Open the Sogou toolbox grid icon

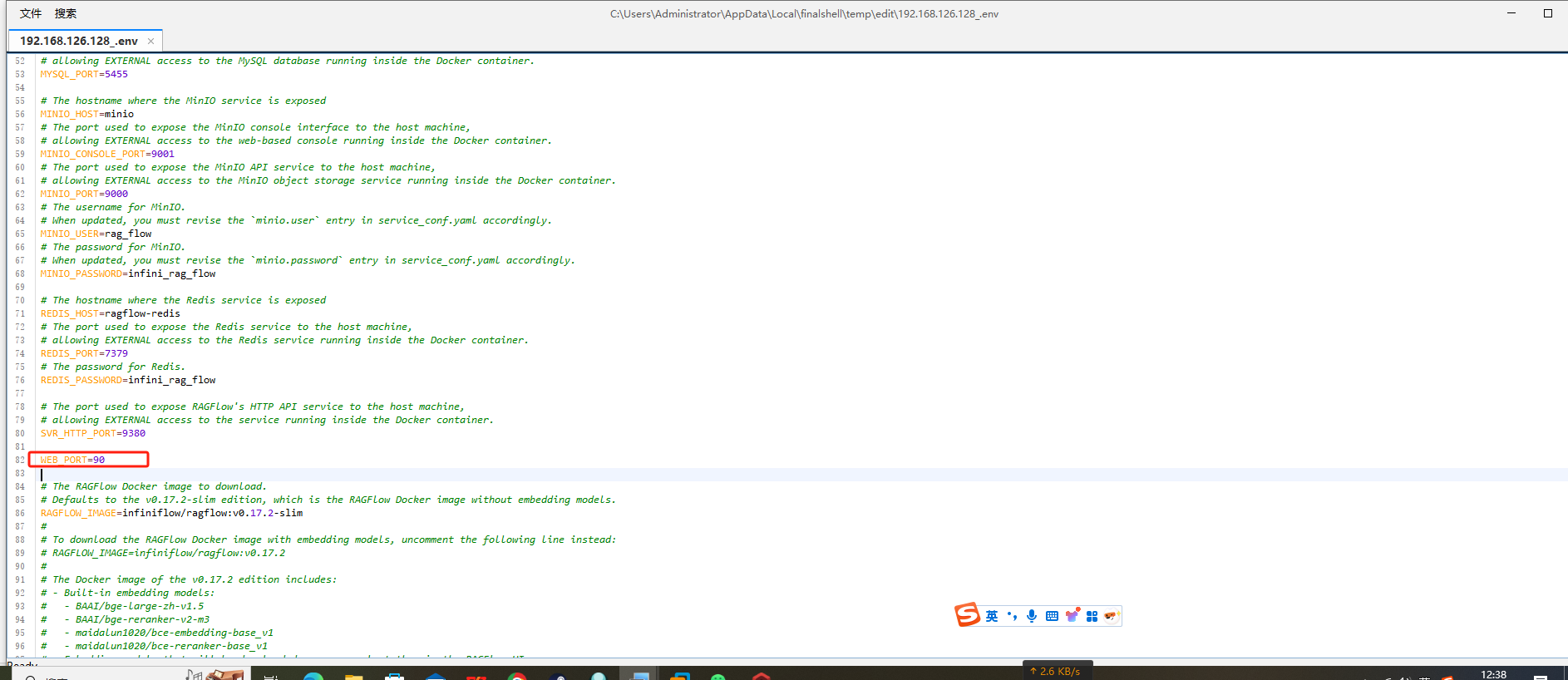[x=1092, y=616]
